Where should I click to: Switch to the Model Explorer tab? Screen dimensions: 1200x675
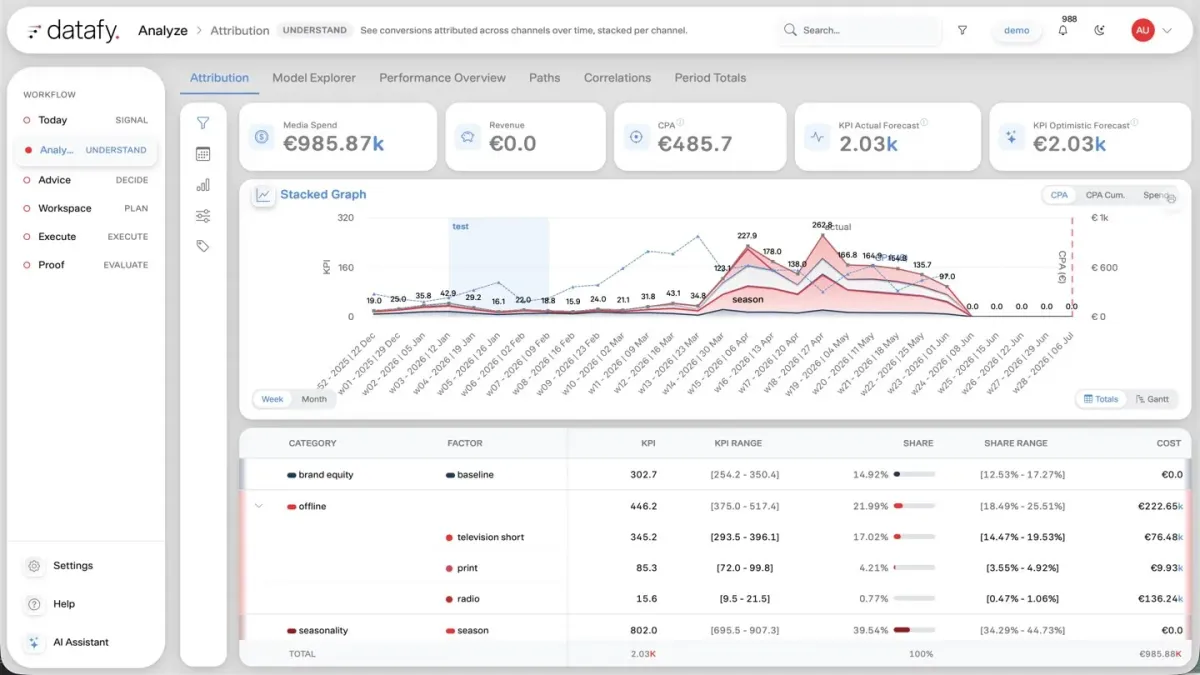[x=314, y=78]
